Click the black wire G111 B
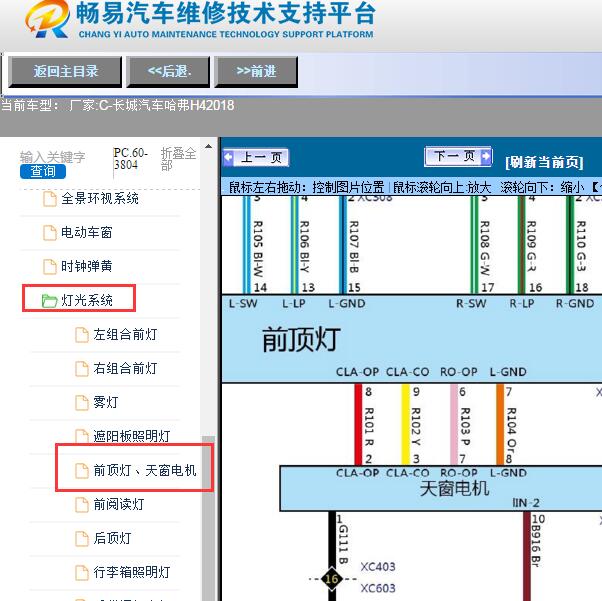602x601 pixels. coord(332,538)
